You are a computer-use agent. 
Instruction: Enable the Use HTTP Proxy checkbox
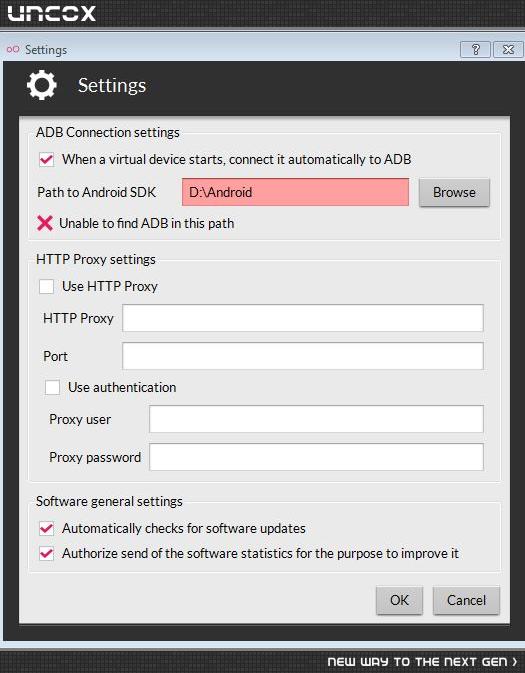coord(46,286)
